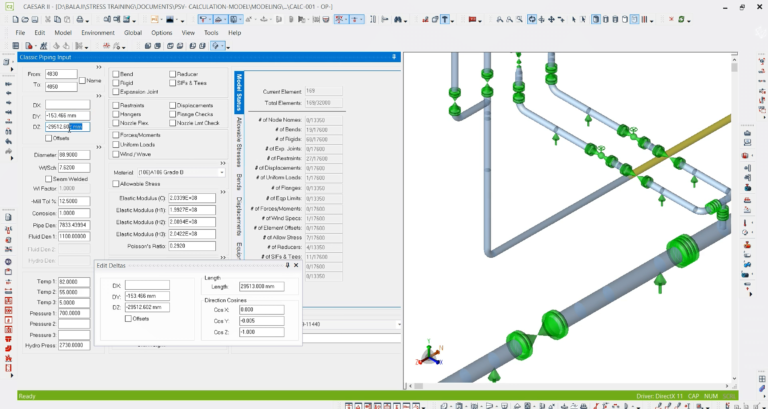Open the Model menu

click(63, 33)
